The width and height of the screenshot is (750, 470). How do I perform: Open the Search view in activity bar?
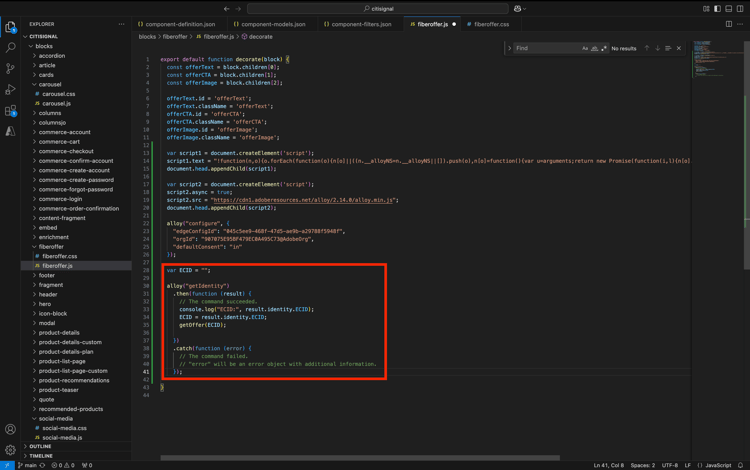point(11,47)
